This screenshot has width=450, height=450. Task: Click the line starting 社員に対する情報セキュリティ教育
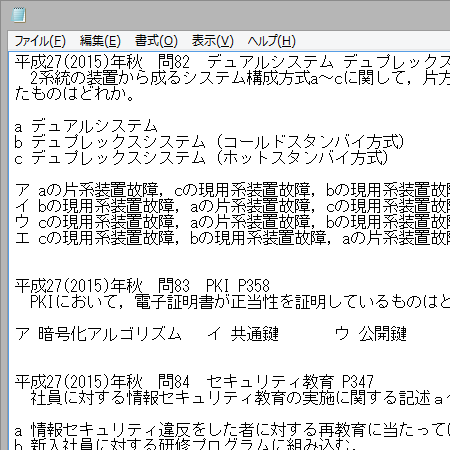pos(240,398)
